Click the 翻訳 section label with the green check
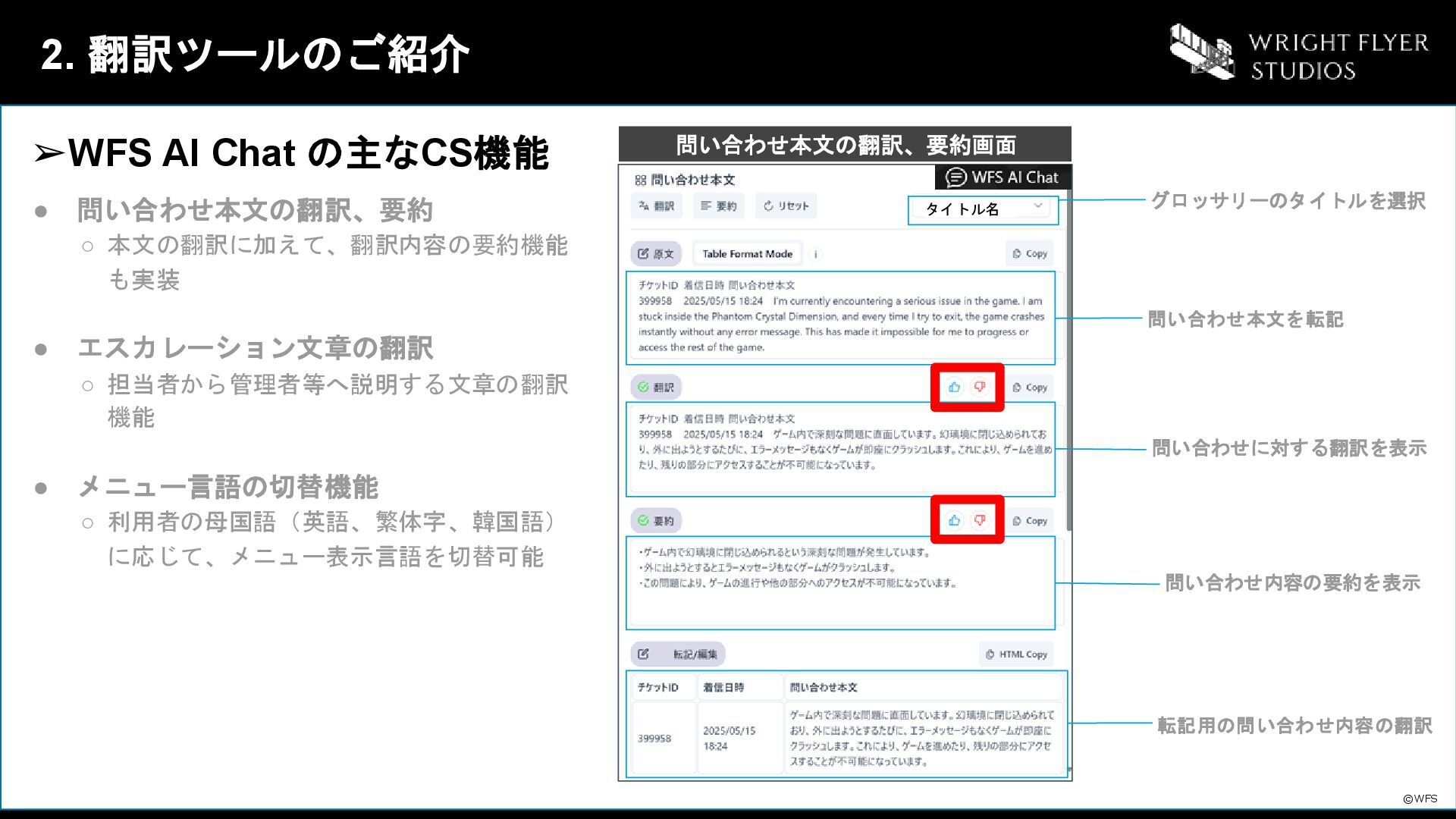1456x819 pixels. (656, 387)
